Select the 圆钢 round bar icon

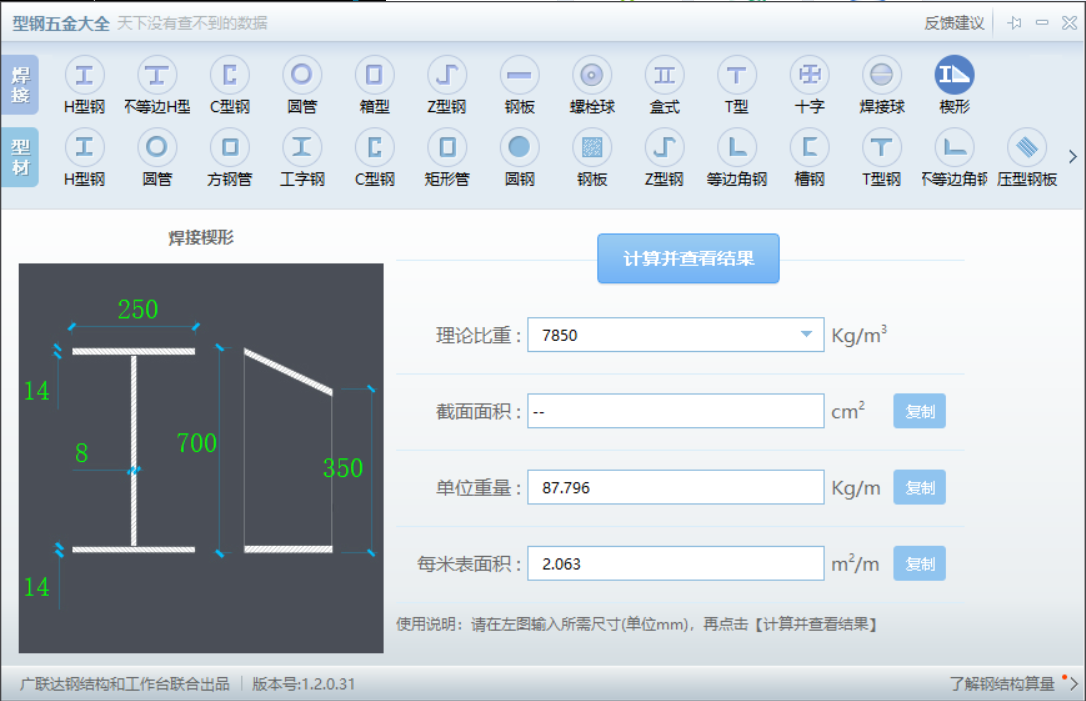click(519, 148)
